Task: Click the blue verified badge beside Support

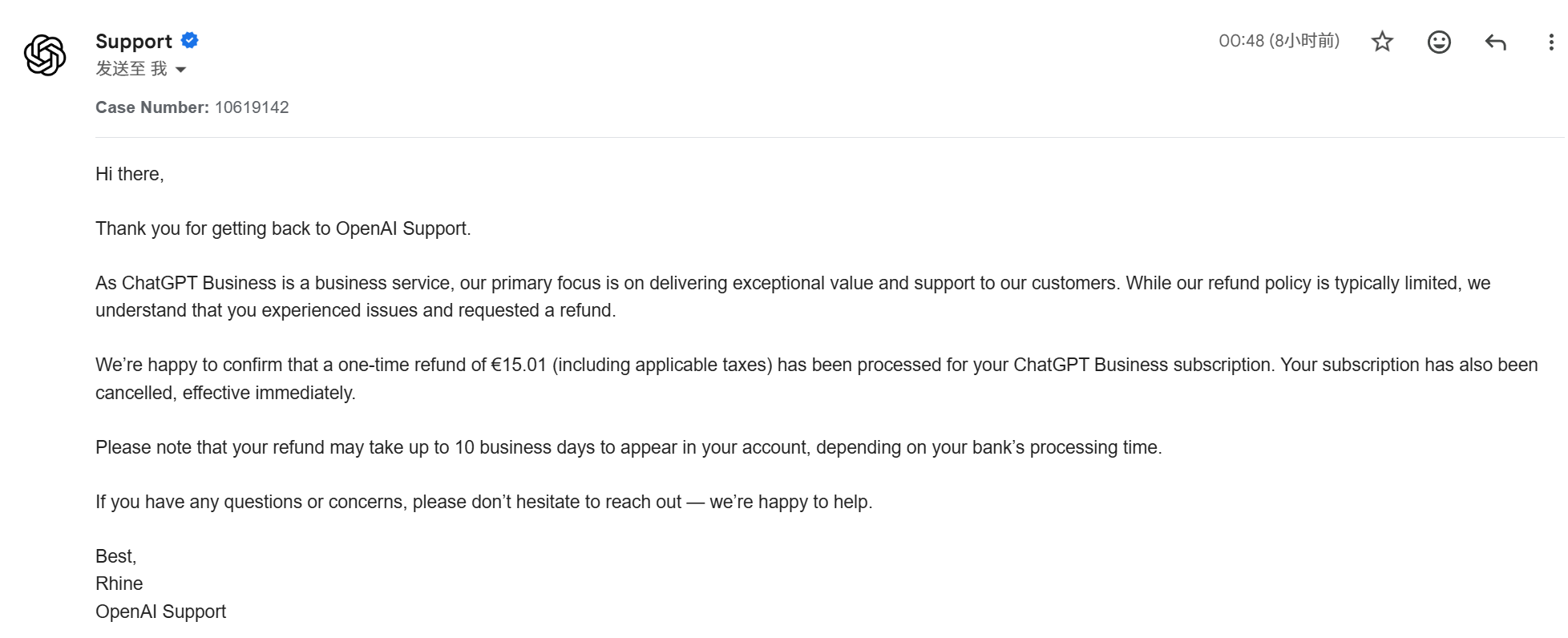Action: [190, 40]
